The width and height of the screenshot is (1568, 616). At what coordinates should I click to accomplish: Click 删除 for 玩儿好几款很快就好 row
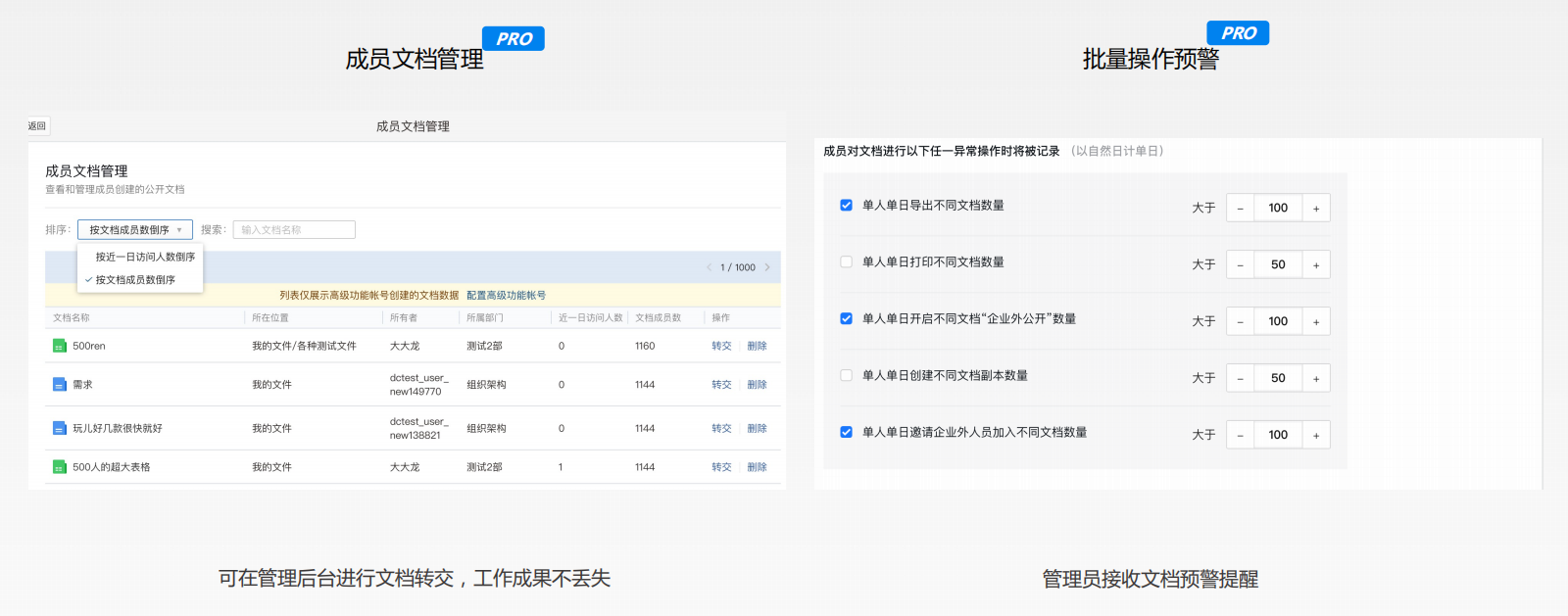click(757, 428)
